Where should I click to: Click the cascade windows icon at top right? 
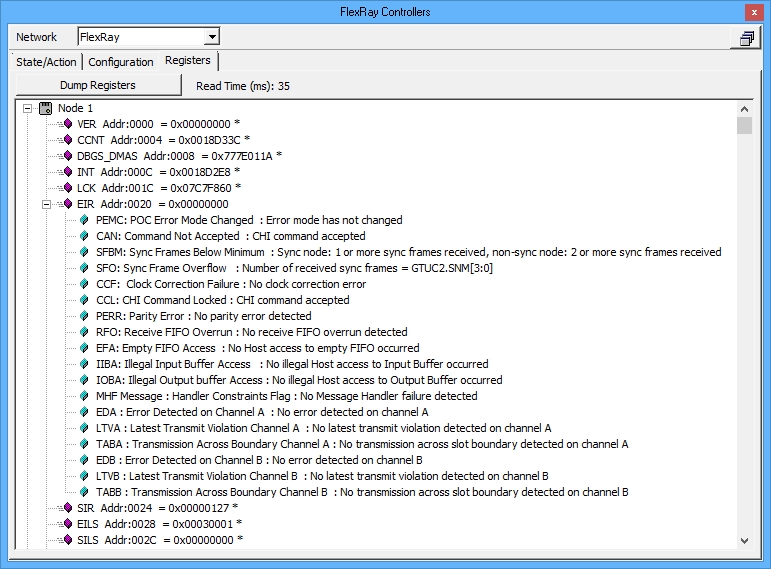click(x=746, y=38)
